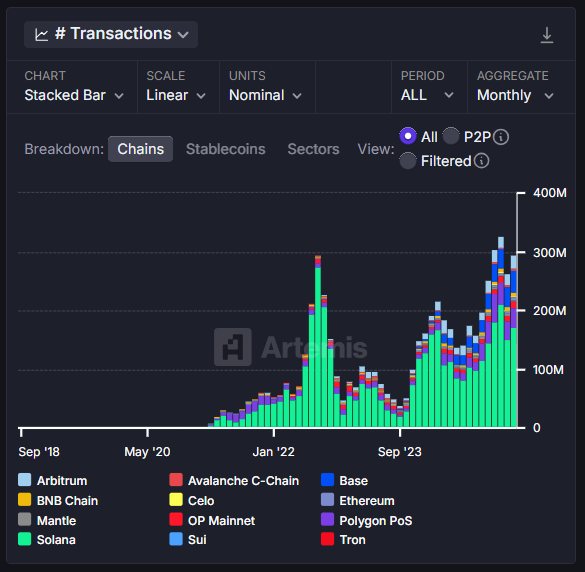This screenshot has height=572, width=585.
Task: Toggle Solana legend color swatch
Action: click(25, 539)
